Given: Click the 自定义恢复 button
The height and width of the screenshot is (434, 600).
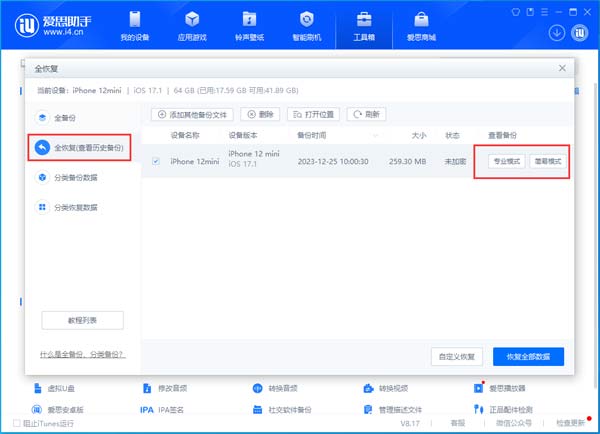Looking at the screenshot, I should 457,357.
